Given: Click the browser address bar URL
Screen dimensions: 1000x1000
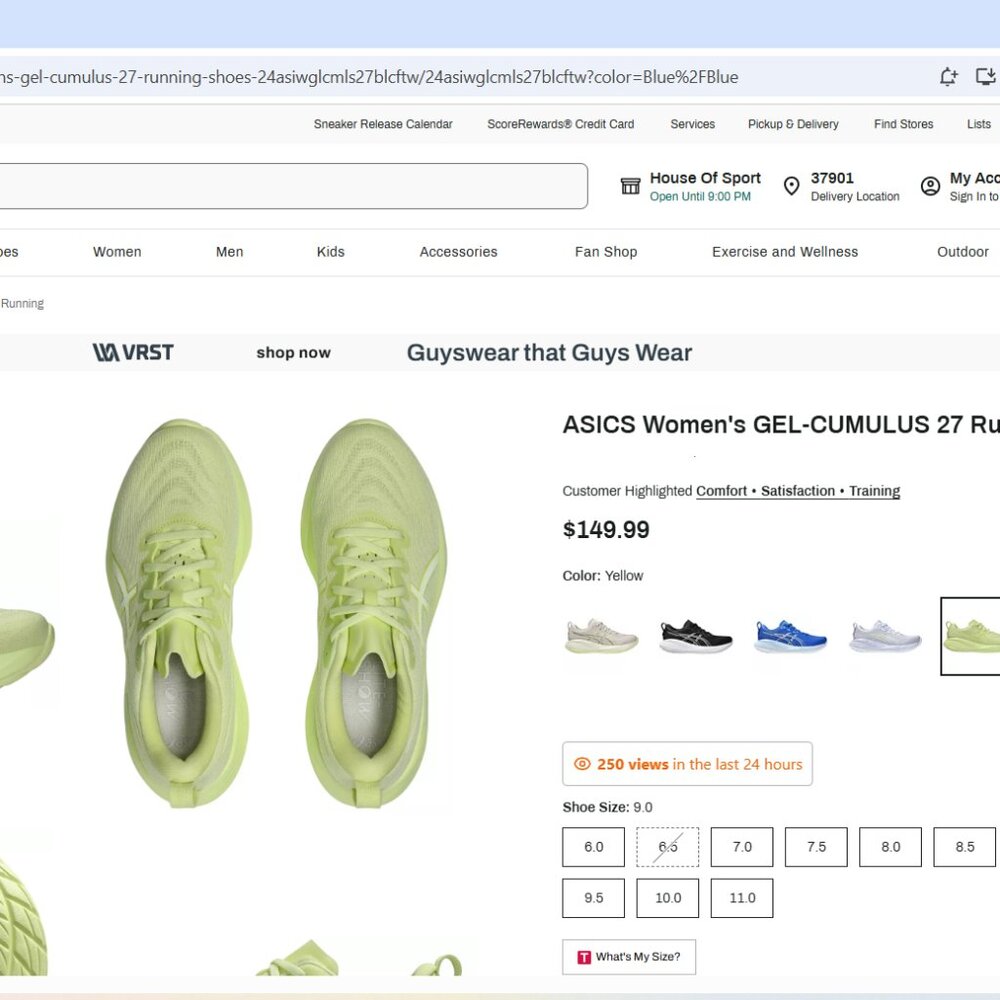Looking at the screenshot, I should (369, 77).
